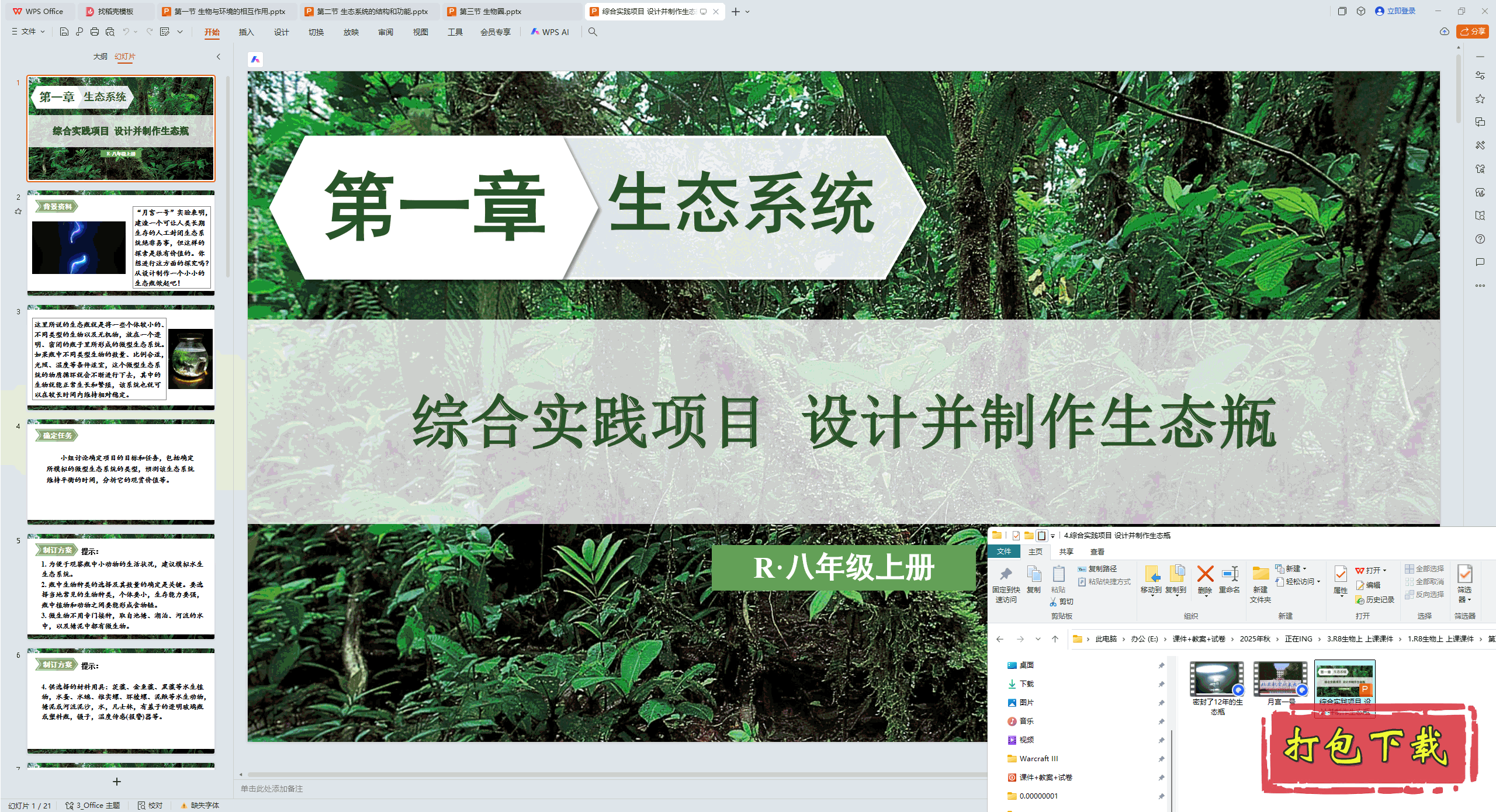Click the Print icon in quick toolbar
This screenshot has width=1496, height=812.
coord(95,32)
